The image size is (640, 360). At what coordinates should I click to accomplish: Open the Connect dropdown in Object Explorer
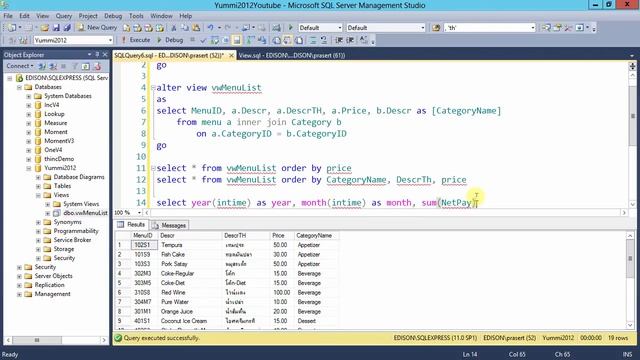[x=20, y=66]
